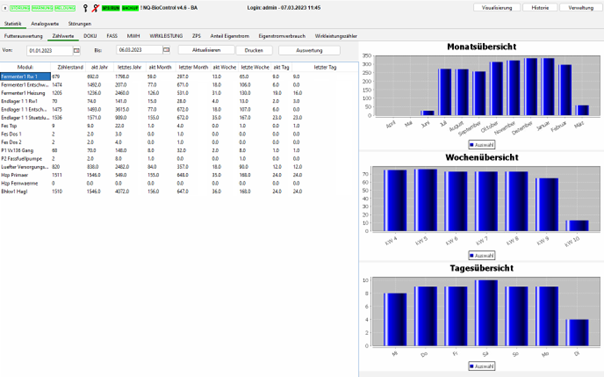This screenshot has height=377, width=604.
Task: Sort by the akt Jahr column header
Action: coord(99,67)
